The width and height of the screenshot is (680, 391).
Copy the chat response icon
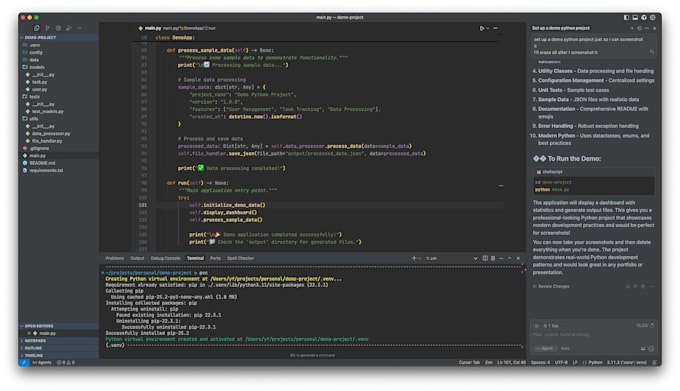click(x=644, y=287)
